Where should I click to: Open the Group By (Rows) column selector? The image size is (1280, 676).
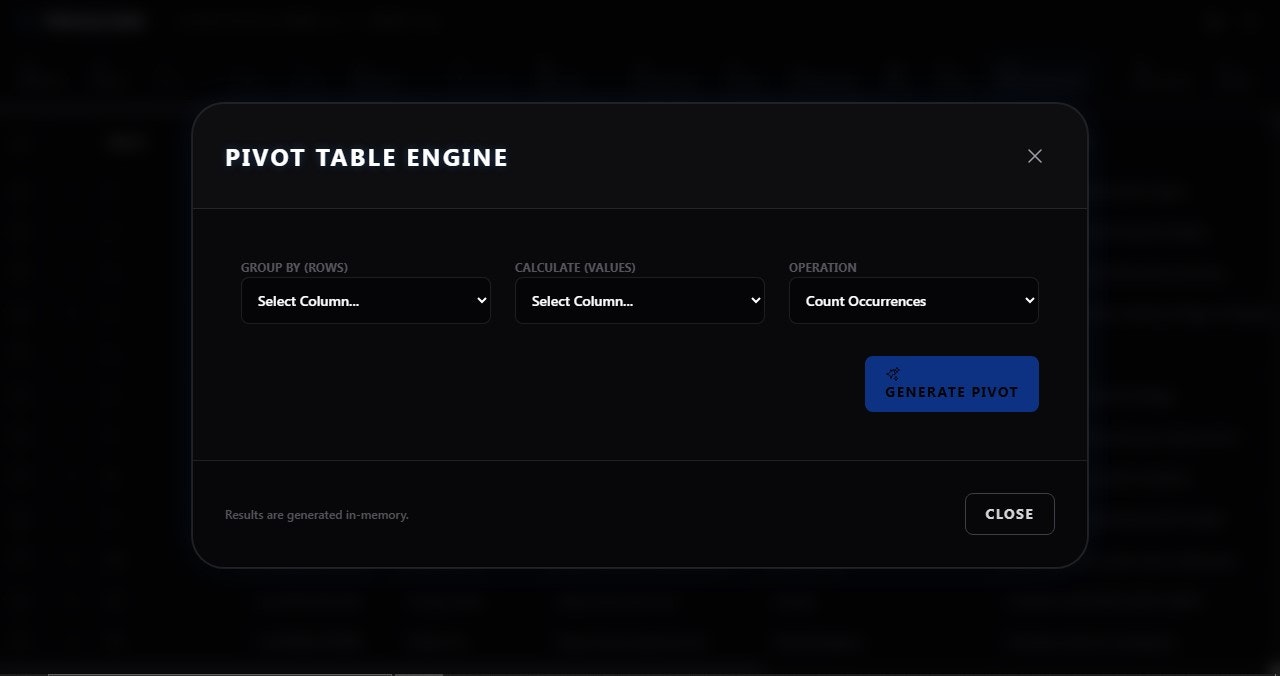click(365, 300)
